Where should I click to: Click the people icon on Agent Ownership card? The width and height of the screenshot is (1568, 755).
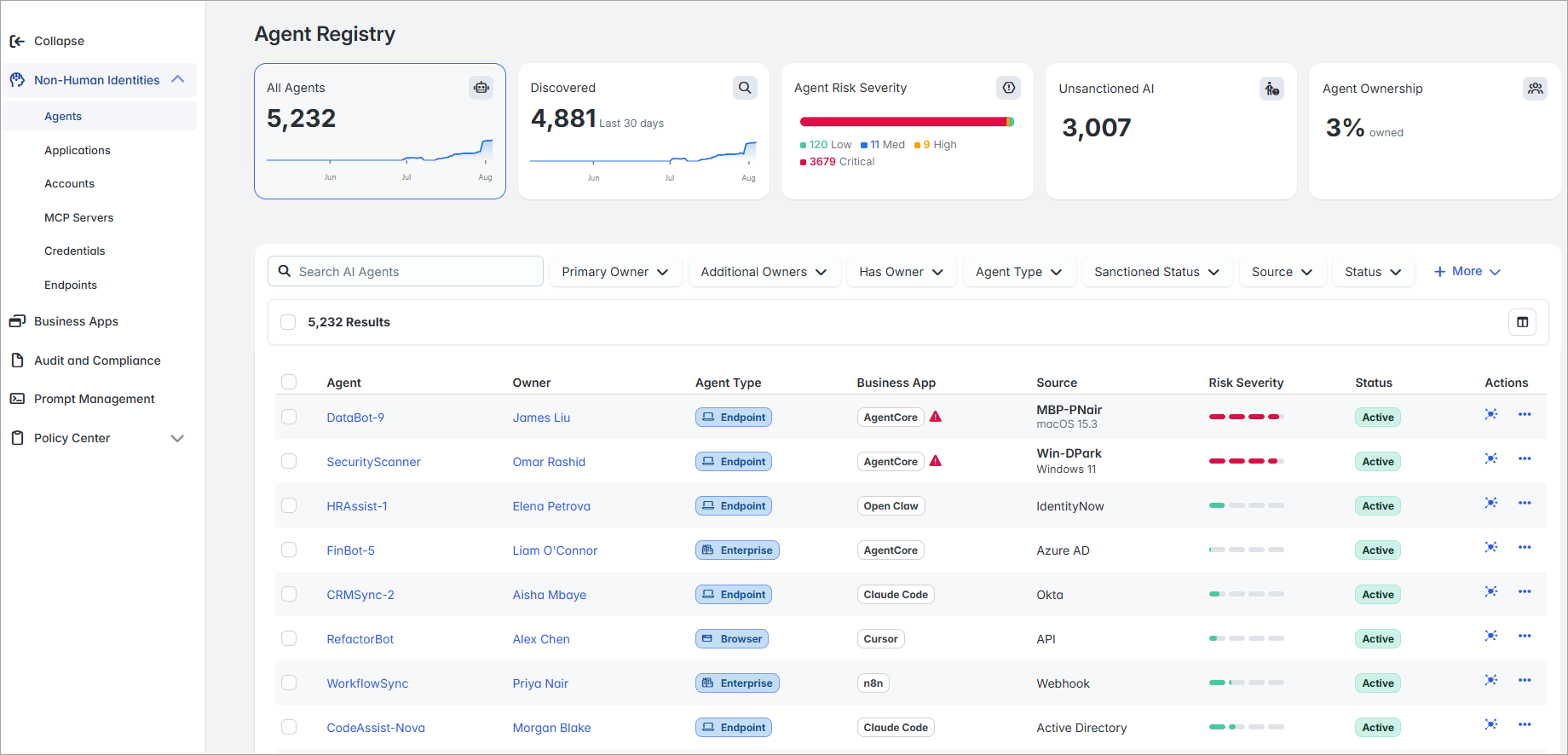pos(1536,89)
